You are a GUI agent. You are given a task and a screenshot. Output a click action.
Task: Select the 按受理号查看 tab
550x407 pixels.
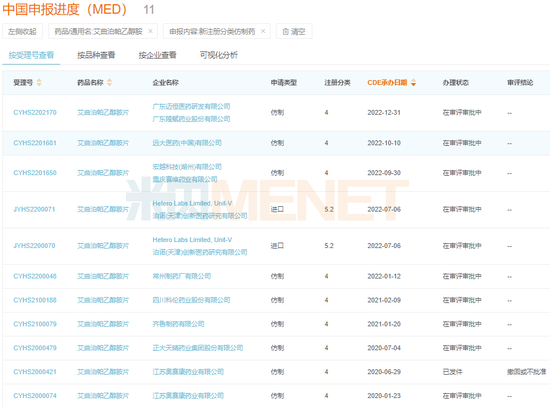click(x=31, y=55)
